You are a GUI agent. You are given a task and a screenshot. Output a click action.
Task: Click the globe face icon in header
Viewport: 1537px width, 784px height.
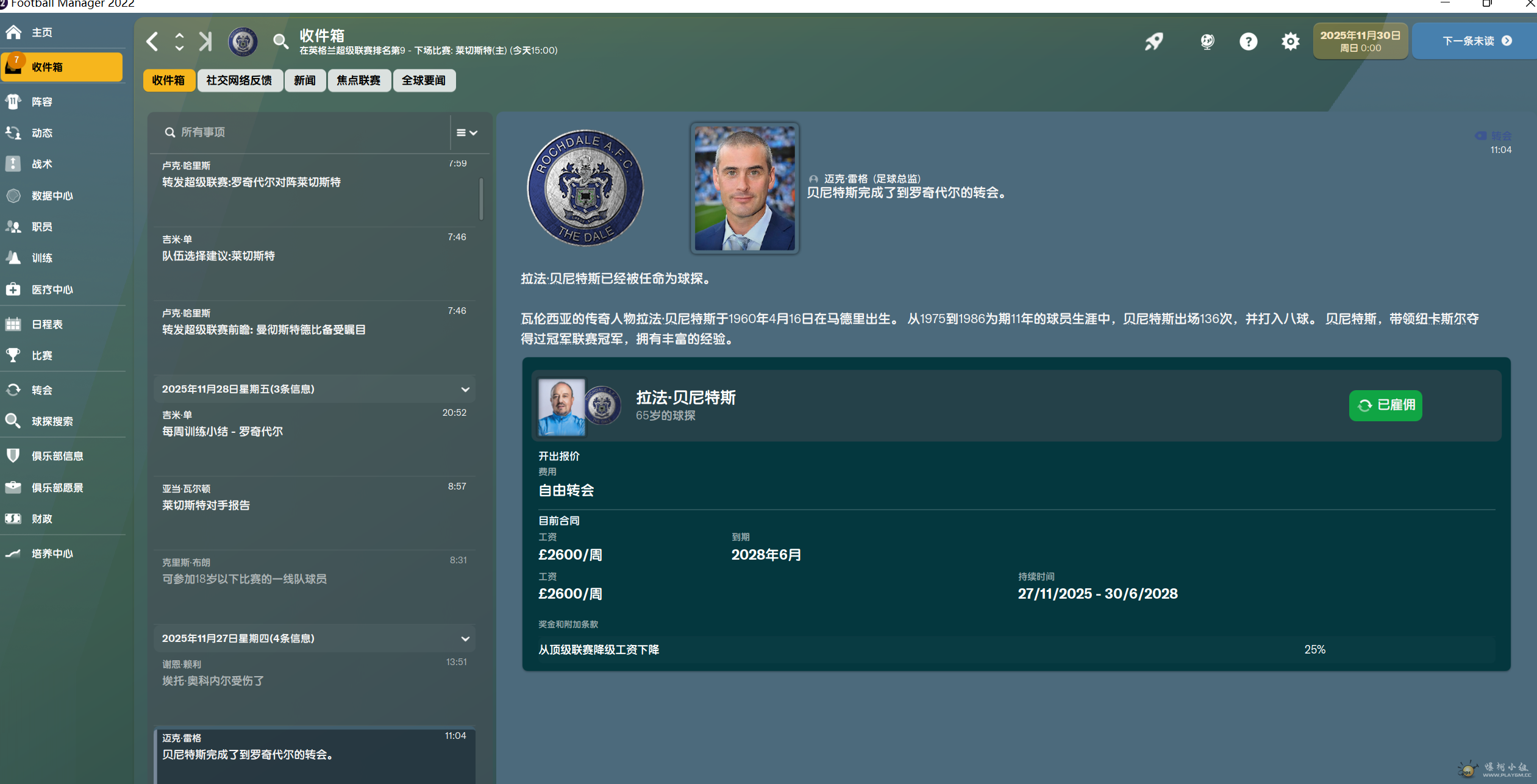click(x=1207, y=41)
